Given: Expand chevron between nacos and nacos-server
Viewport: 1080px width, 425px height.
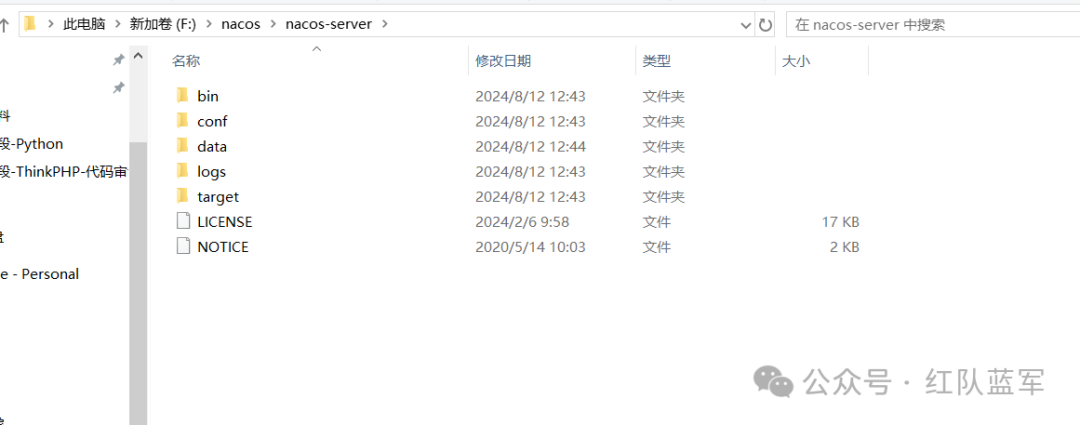Looking at the screenshot, I should tap(273, 25).
